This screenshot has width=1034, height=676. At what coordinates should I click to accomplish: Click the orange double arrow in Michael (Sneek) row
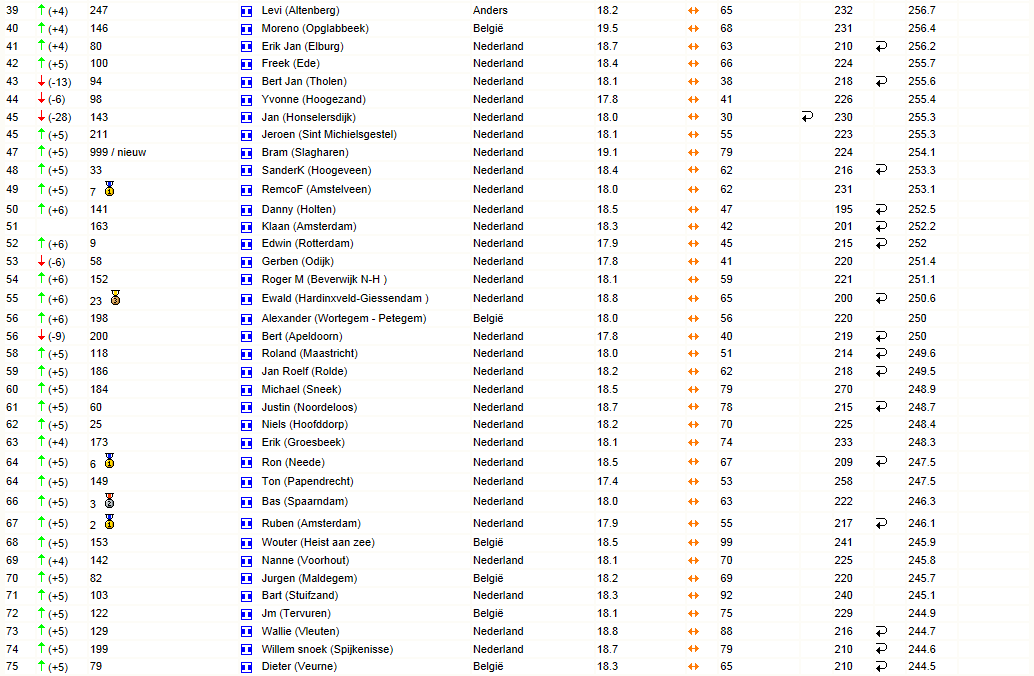[x=693, y=390]
